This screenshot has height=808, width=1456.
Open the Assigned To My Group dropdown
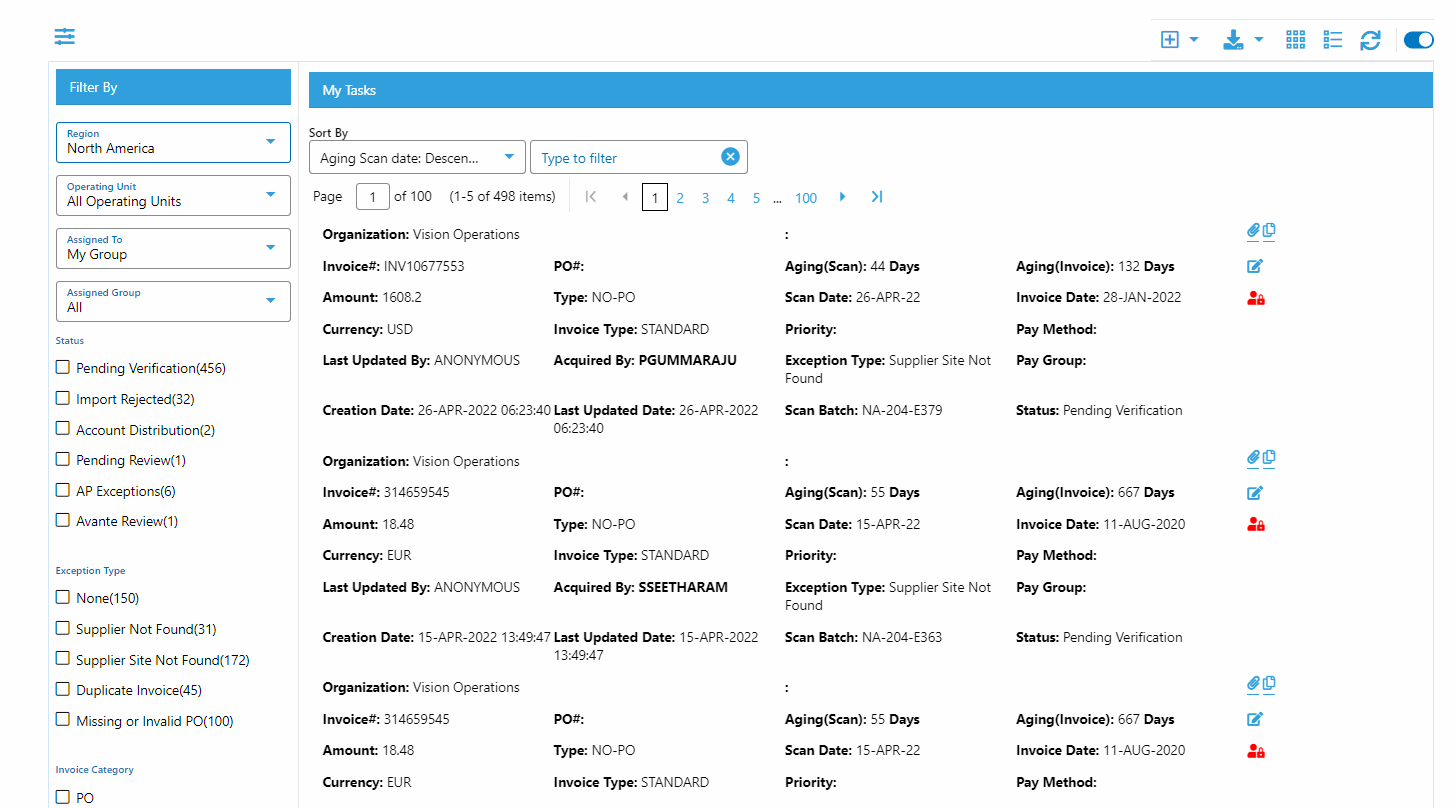(173, 248)
